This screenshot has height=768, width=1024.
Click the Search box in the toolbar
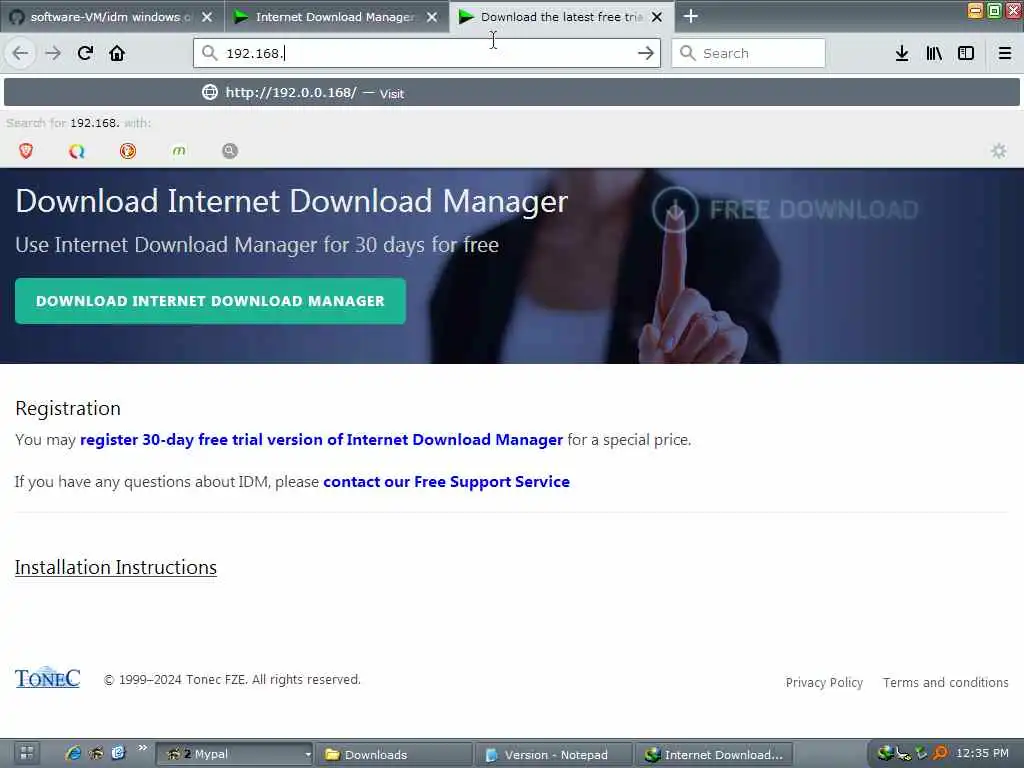click(x=748, y=53)
